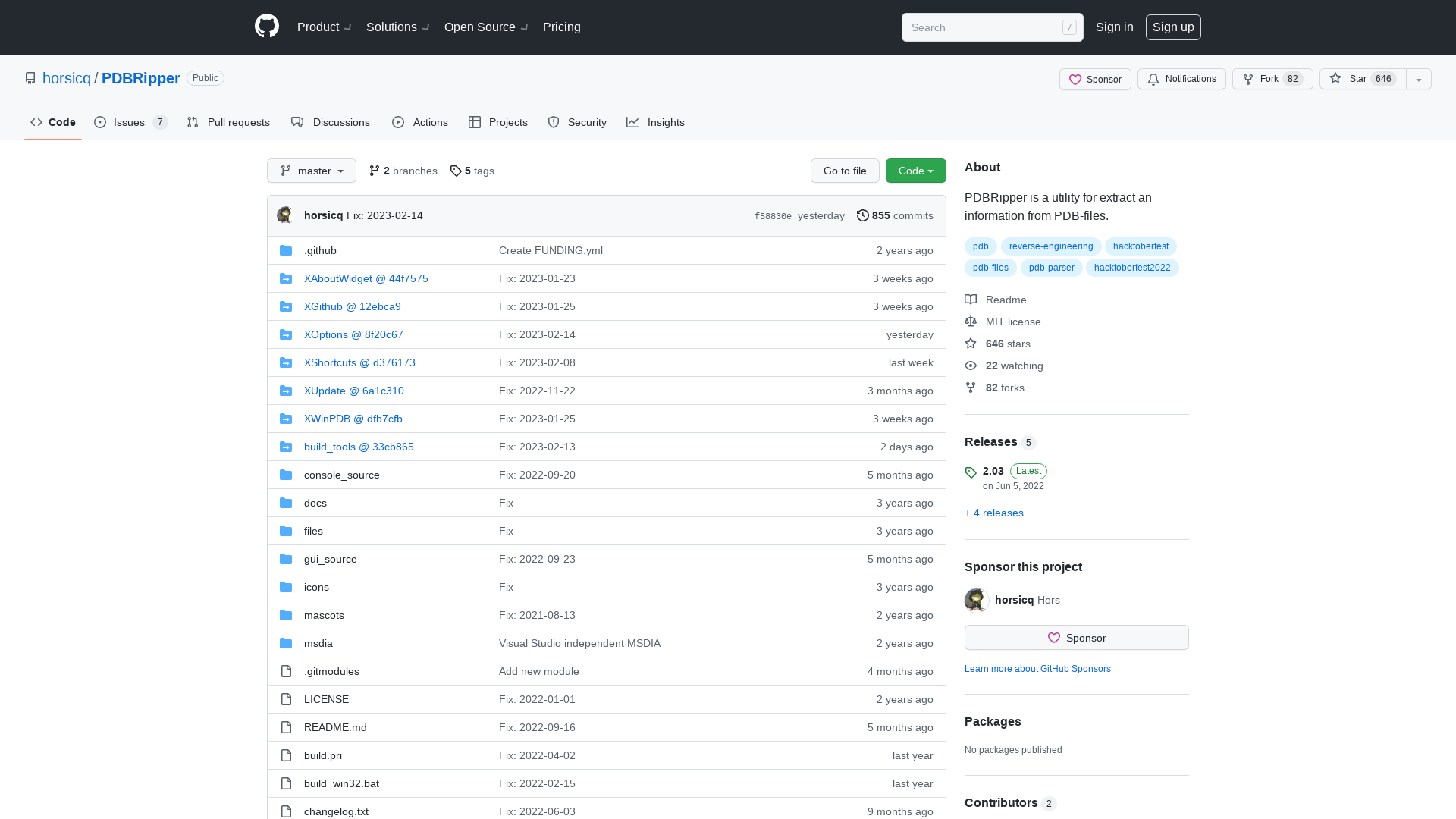Click the GitHub logo in header
This screenshot has height=819, width=1456.
tap(267, 27)
